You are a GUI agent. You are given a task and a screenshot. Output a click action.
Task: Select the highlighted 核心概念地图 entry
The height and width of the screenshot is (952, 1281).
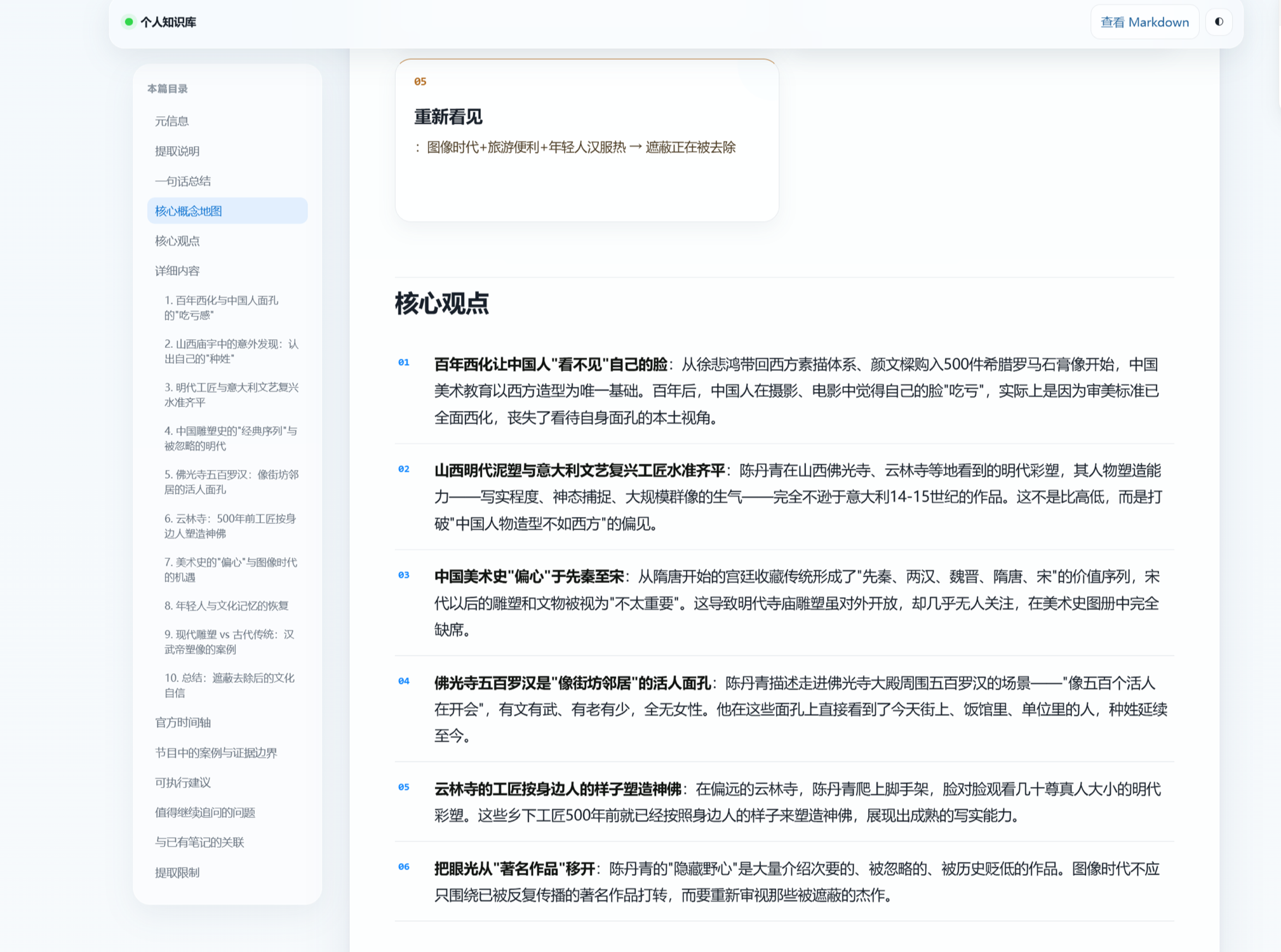click(227, 211)
